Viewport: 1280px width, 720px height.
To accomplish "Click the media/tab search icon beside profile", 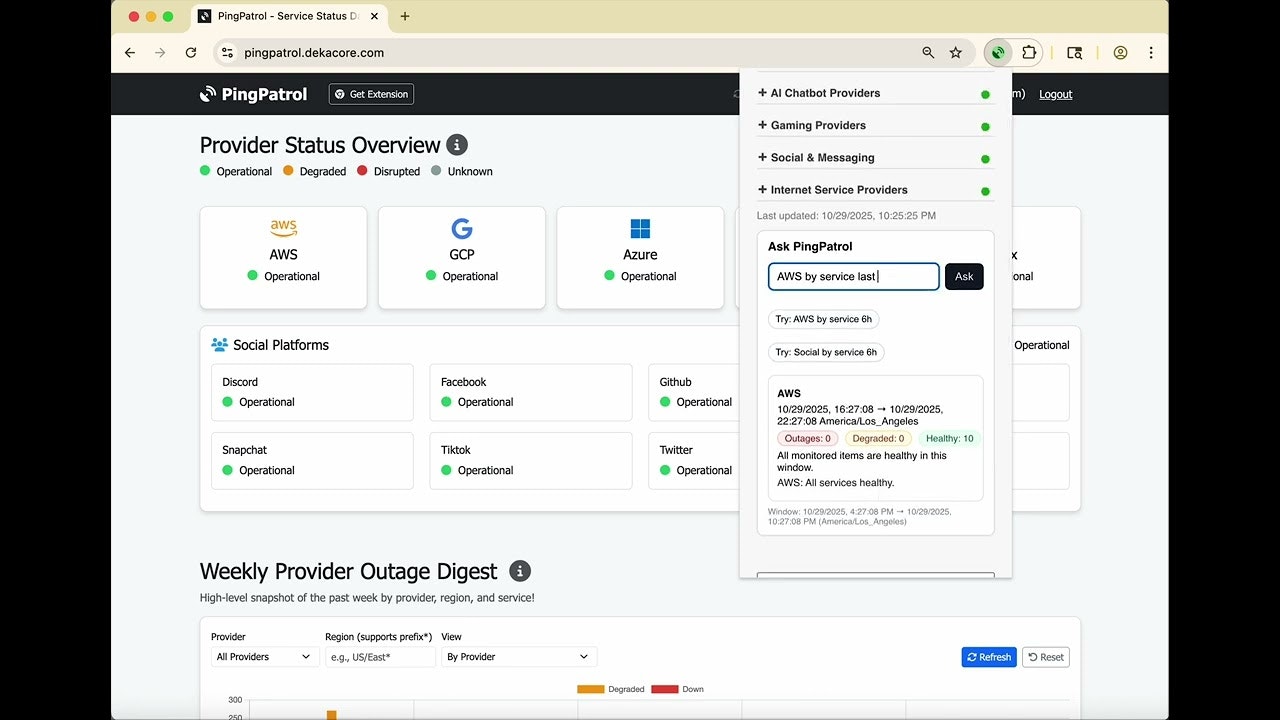I will point(1075,53).
